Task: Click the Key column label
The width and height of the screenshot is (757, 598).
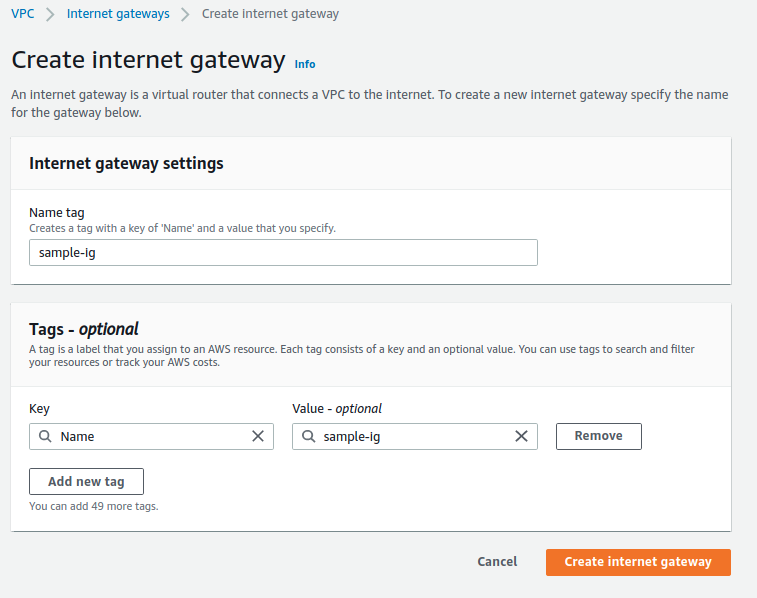Action: [39, 408]
